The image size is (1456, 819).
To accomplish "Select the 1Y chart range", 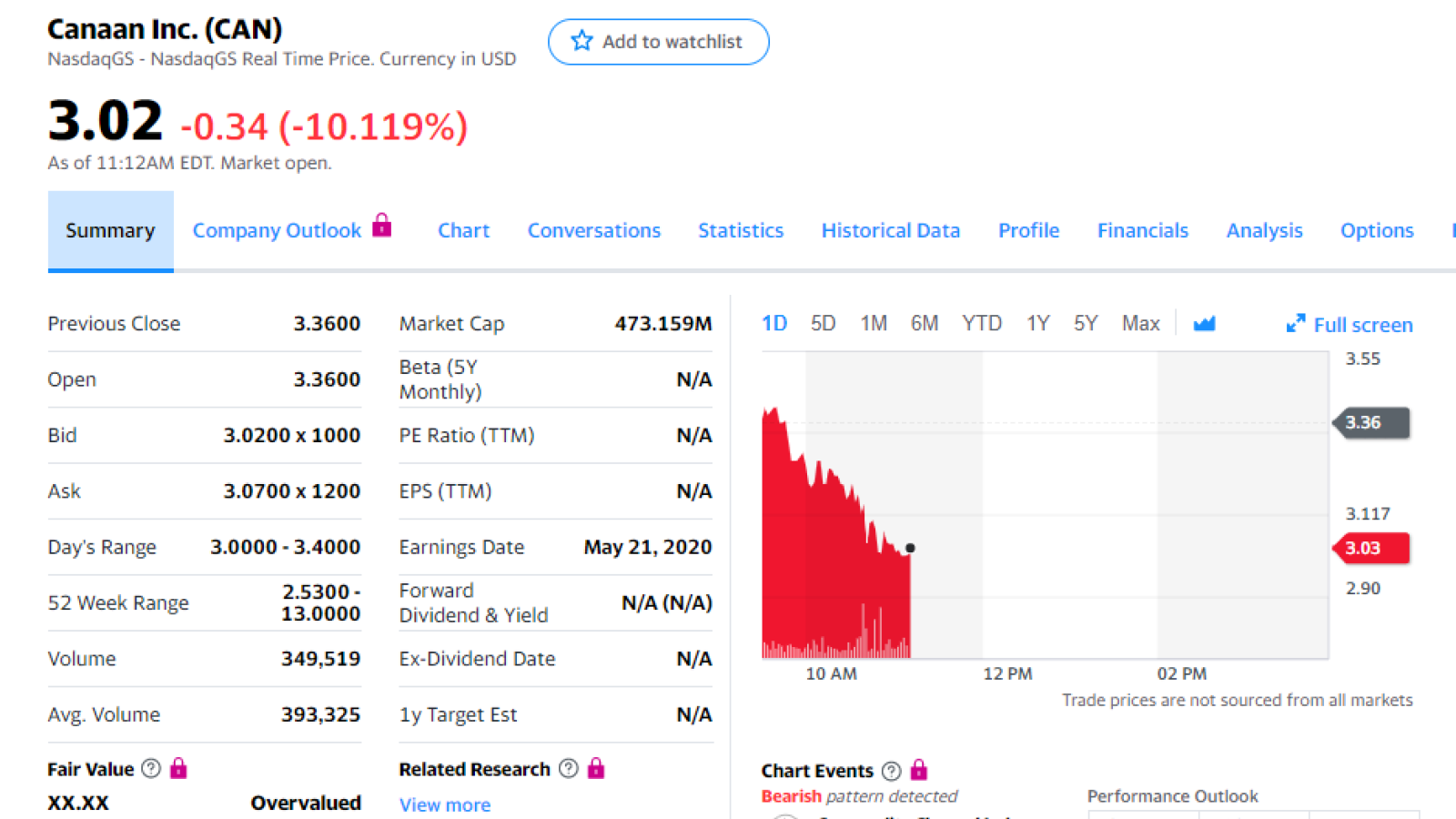I will [1038, 324].
